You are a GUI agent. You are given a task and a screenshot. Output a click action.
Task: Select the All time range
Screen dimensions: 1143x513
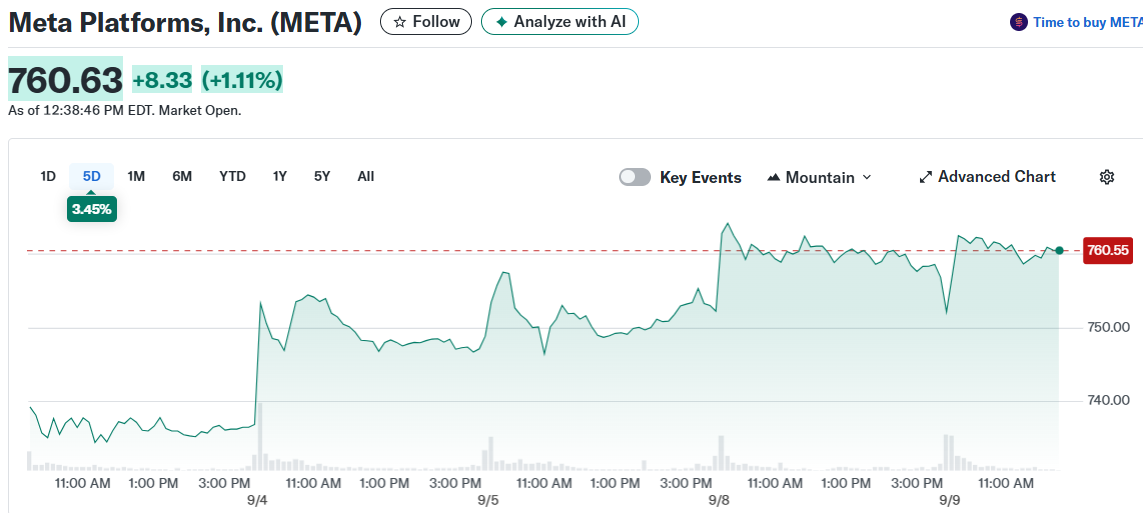(366, 176)
